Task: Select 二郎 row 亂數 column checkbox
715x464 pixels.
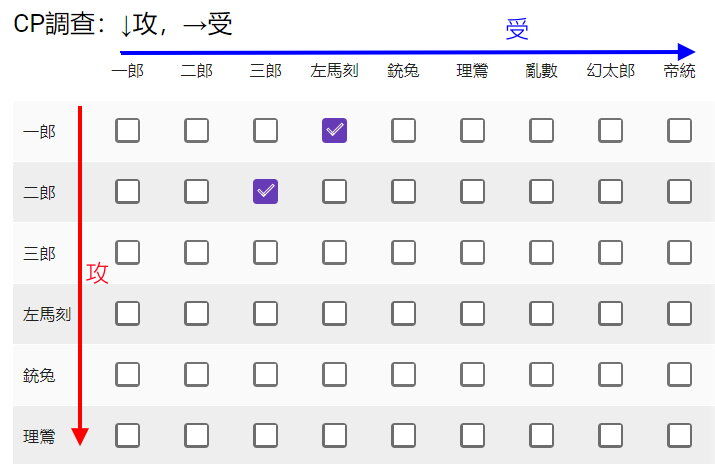Action: click(x=541, y=191)
